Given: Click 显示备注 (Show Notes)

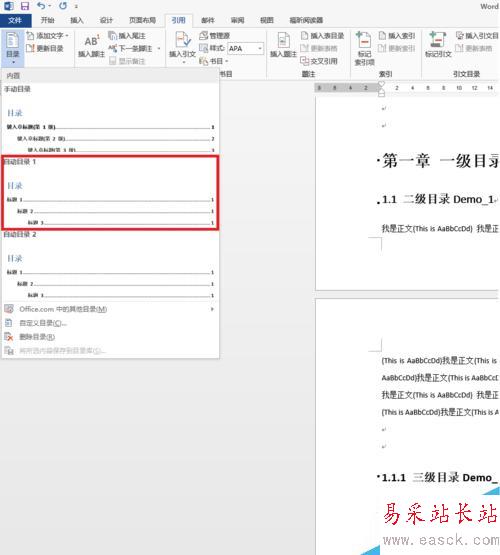Looking at the screenshot, I should pos(127,61).
